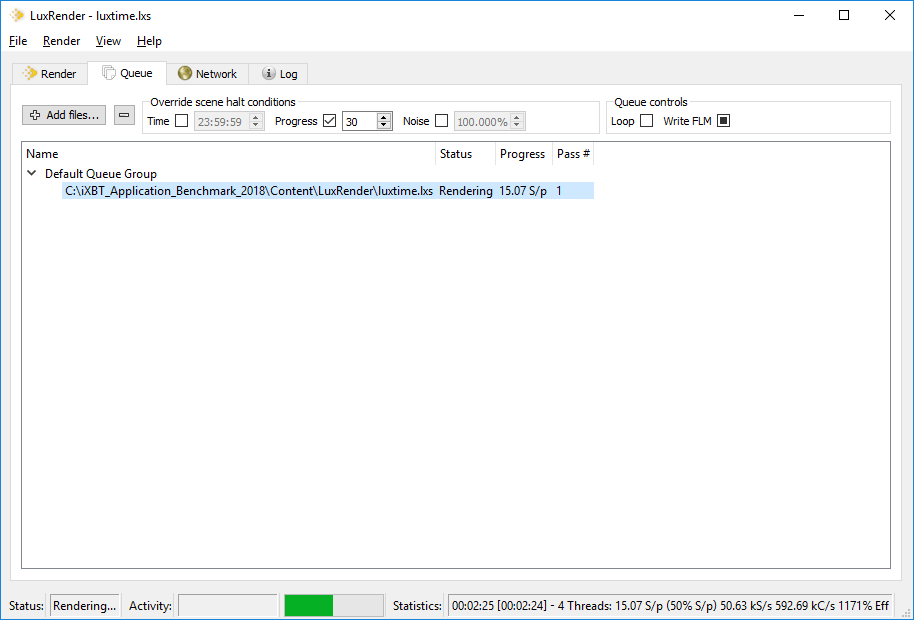Click the Name column header
914x620 pixels.
(x=230, y=154)
